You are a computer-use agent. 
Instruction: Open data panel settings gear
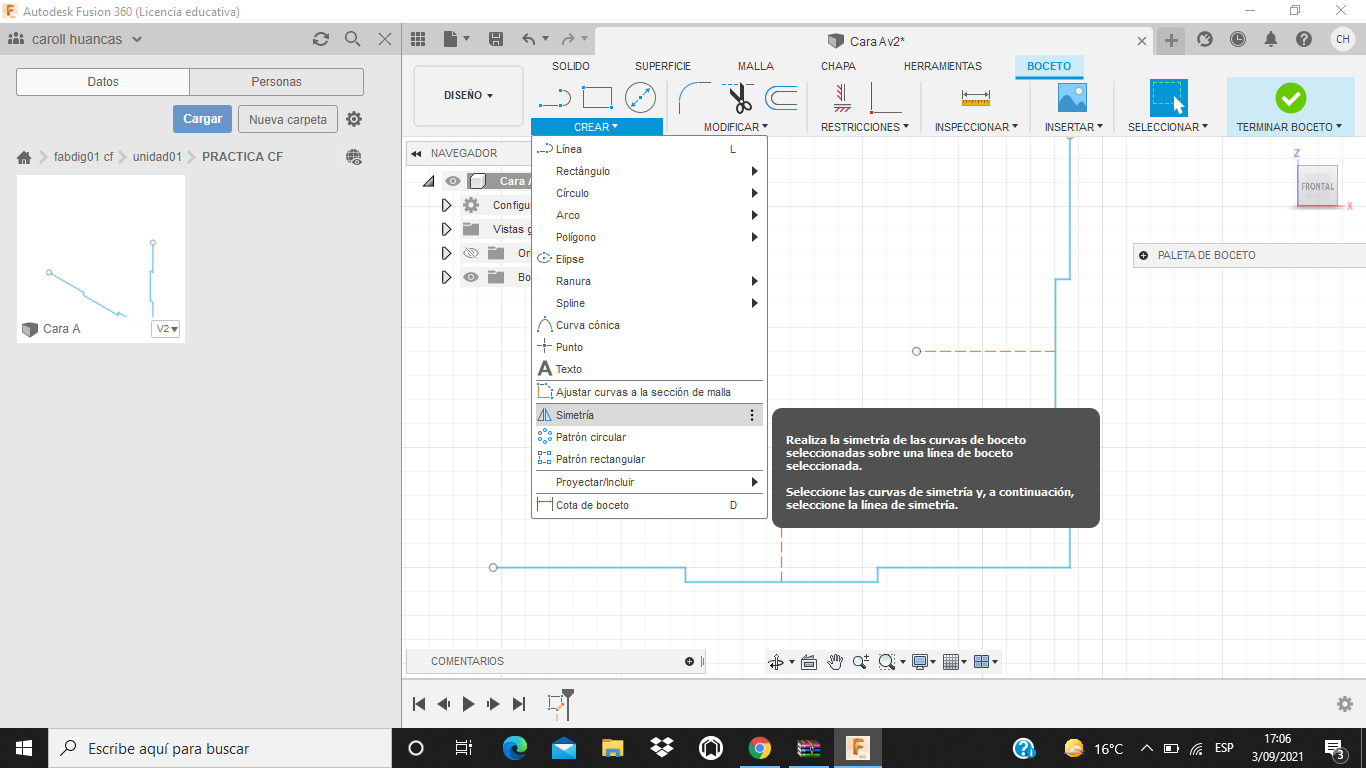354,119
